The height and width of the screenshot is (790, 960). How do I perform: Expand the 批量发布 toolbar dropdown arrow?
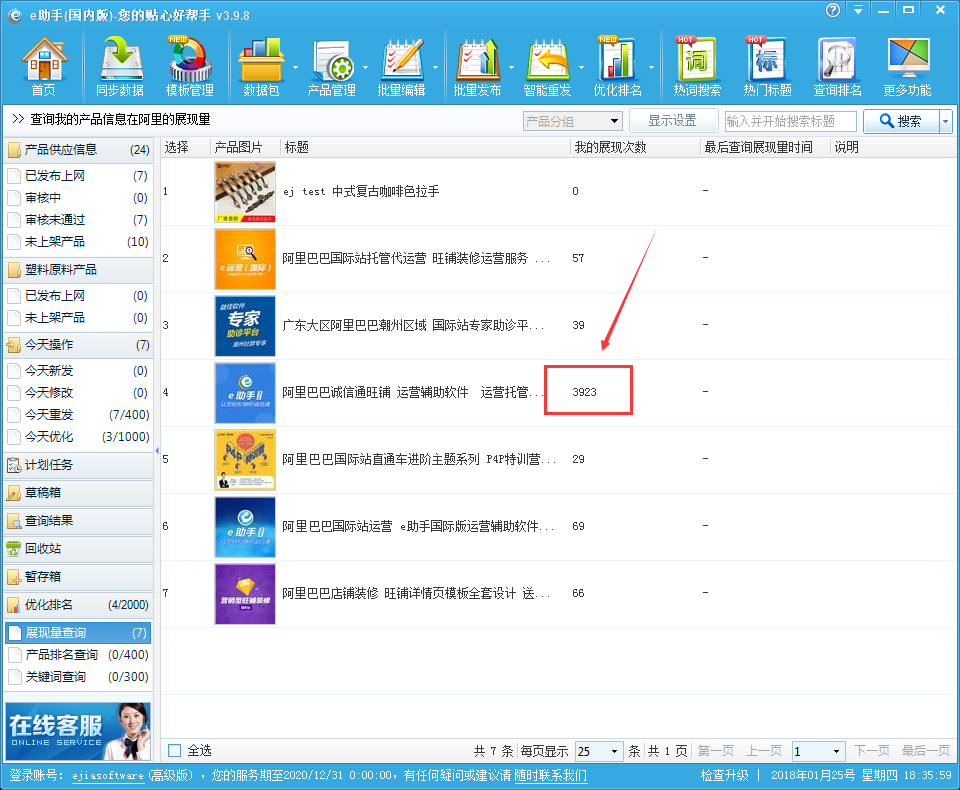[x=511, y=67]
